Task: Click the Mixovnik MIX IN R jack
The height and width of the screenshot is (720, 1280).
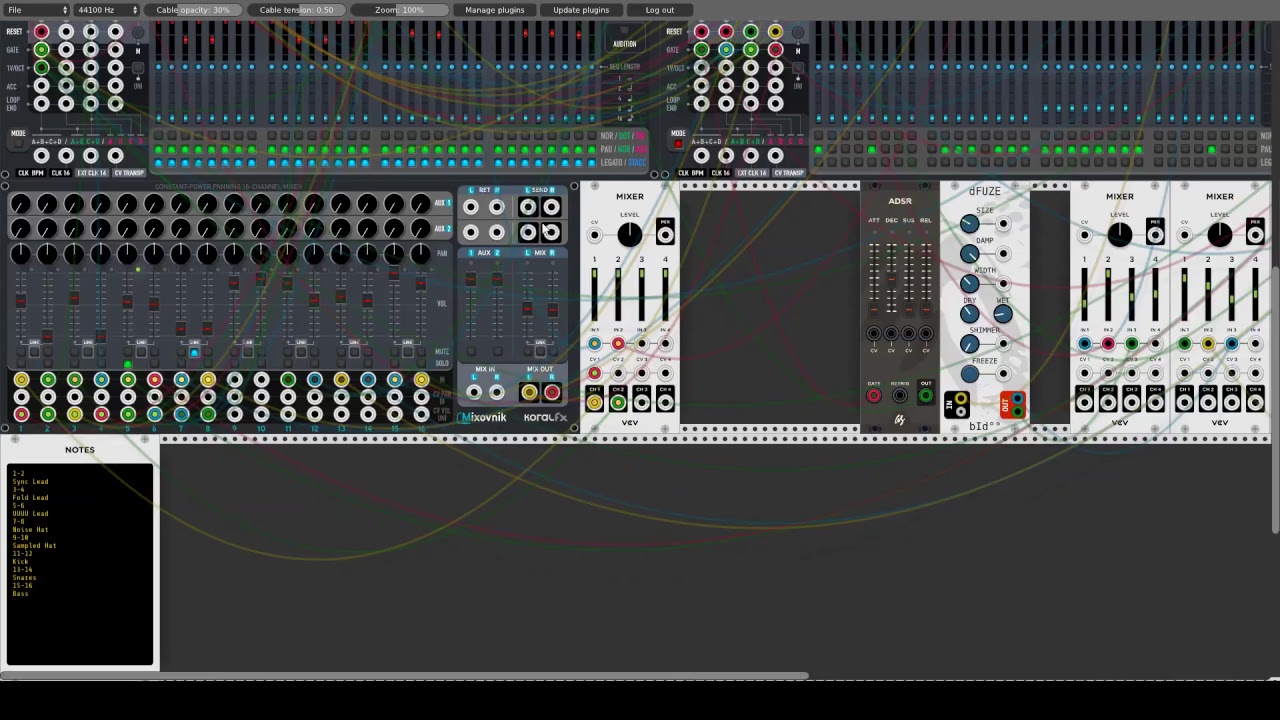Action: point(497,393)
